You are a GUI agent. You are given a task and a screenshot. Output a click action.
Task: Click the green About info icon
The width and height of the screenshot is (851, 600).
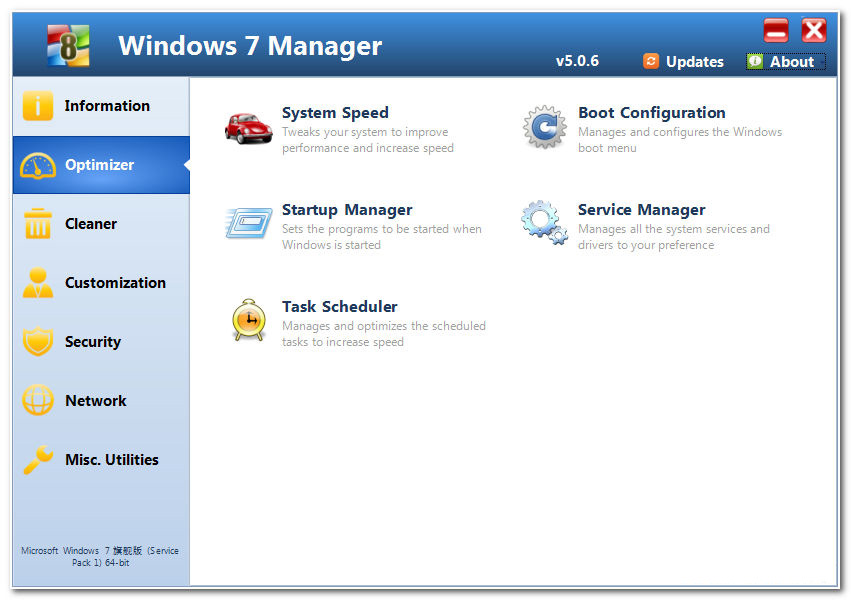(x=754, y=61)
